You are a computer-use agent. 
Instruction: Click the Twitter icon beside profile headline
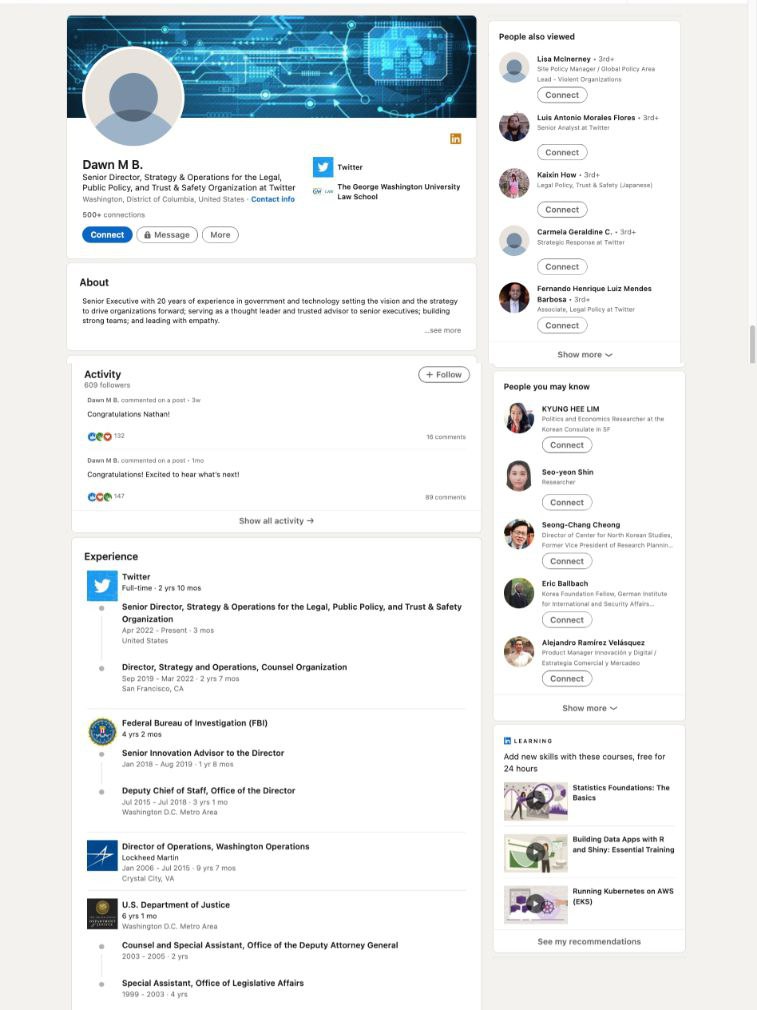[323, 167]
